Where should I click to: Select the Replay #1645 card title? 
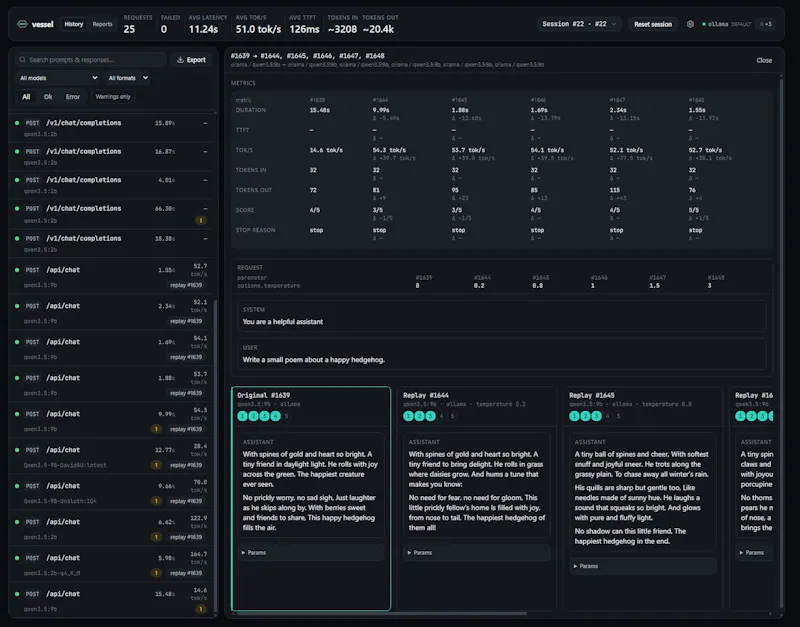click(x=591, y=395)
